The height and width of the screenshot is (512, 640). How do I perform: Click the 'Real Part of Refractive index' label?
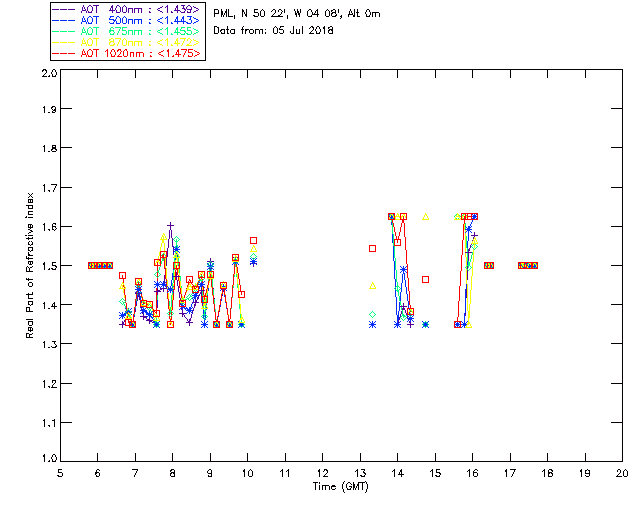(x=29, y=265)
